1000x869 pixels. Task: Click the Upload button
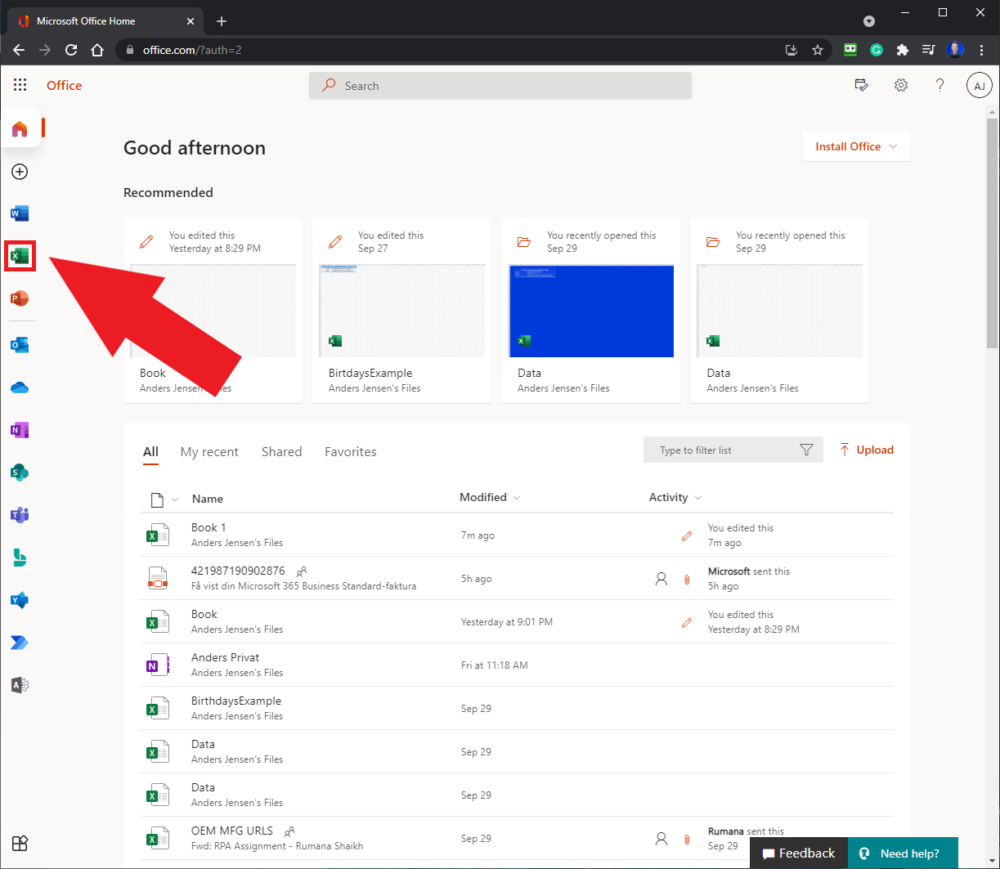(x=866, y=450)
